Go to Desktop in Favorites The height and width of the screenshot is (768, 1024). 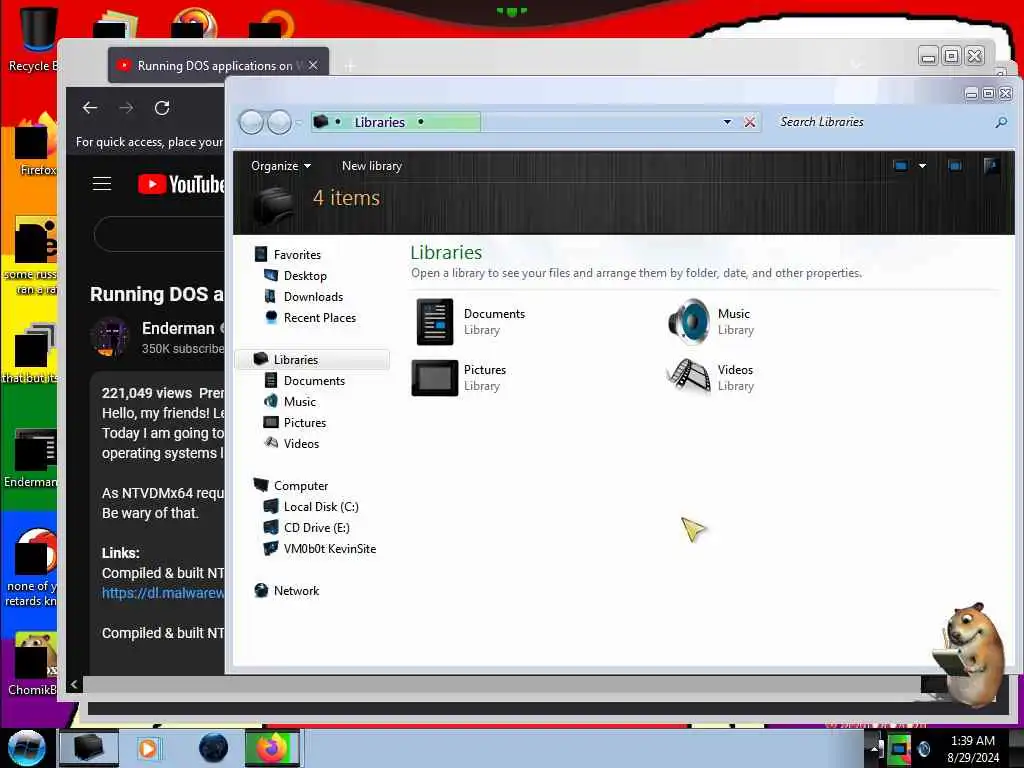tap(295, 276)
